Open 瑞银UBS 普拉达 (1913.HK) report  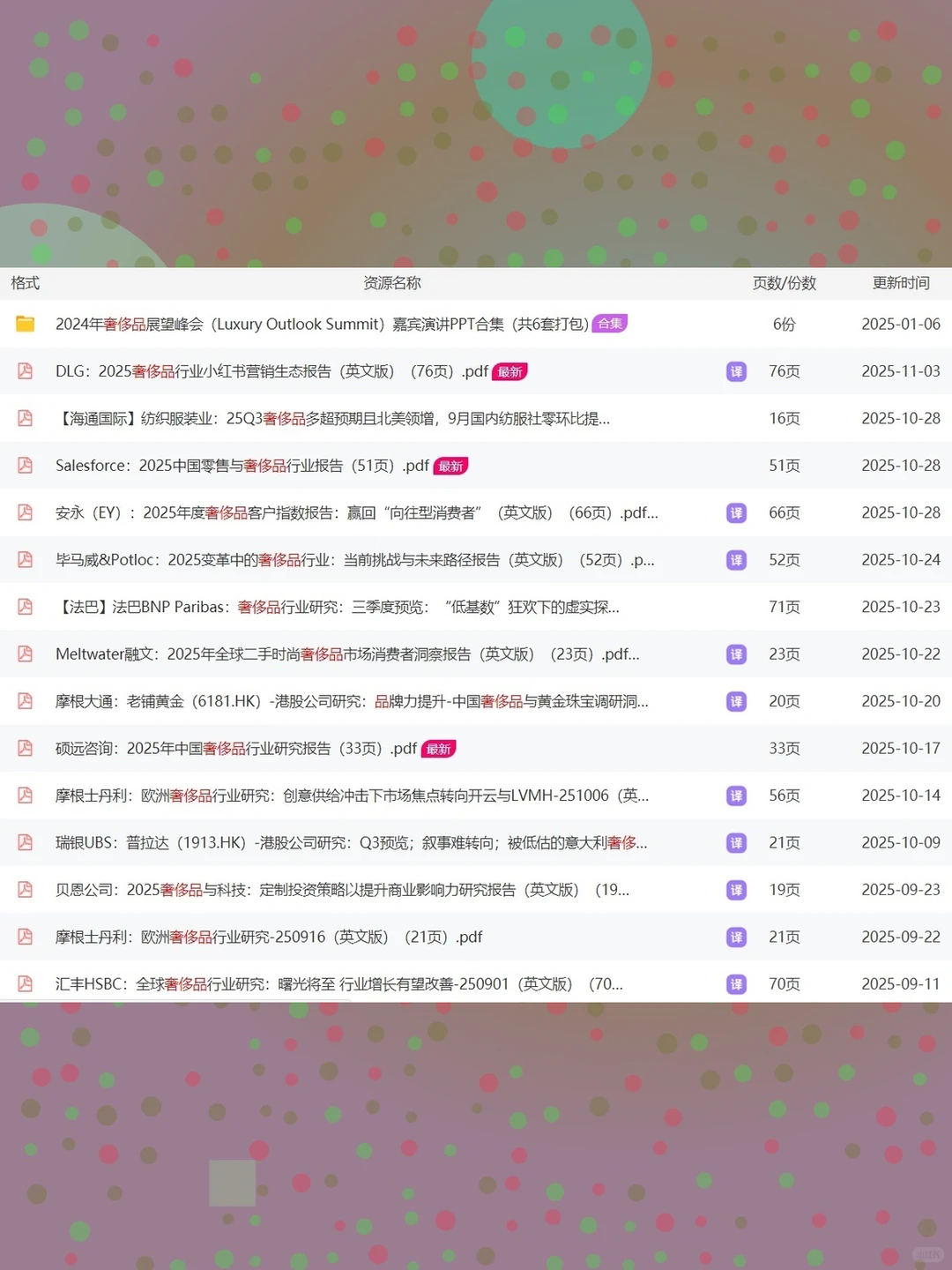(352, 843)
